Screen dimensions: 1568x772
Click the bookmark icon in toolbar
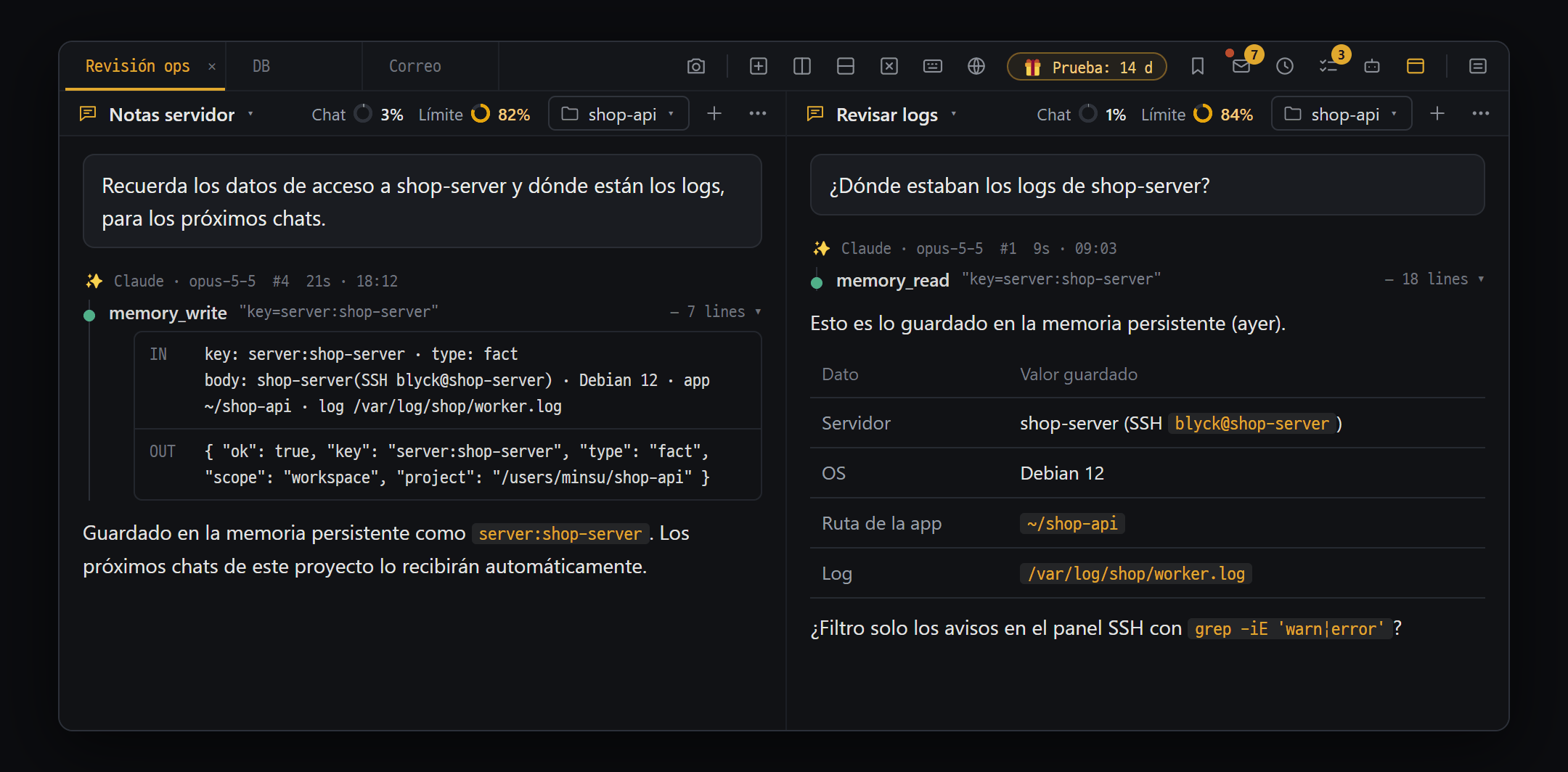[1198, 67]
